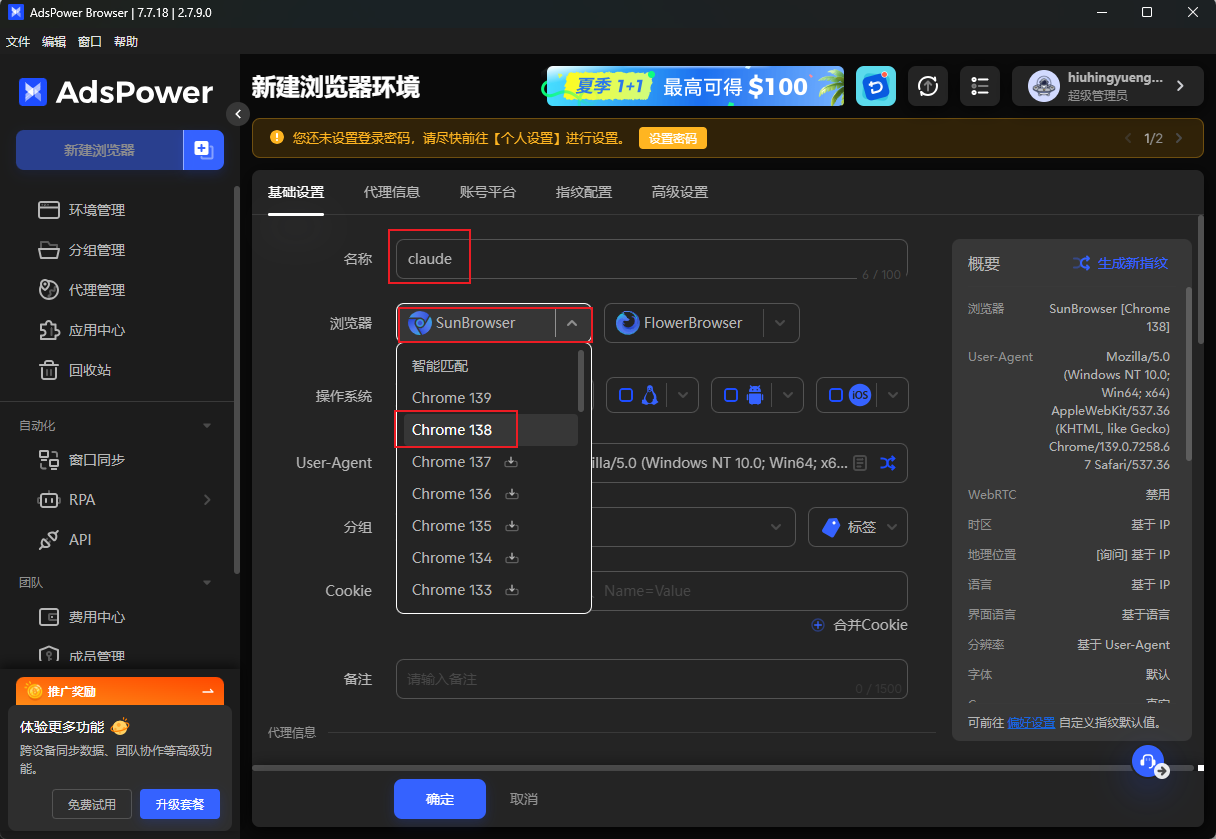Click the 名称 input field
This screenshot has height=839, width=1216.
[652, 259]
